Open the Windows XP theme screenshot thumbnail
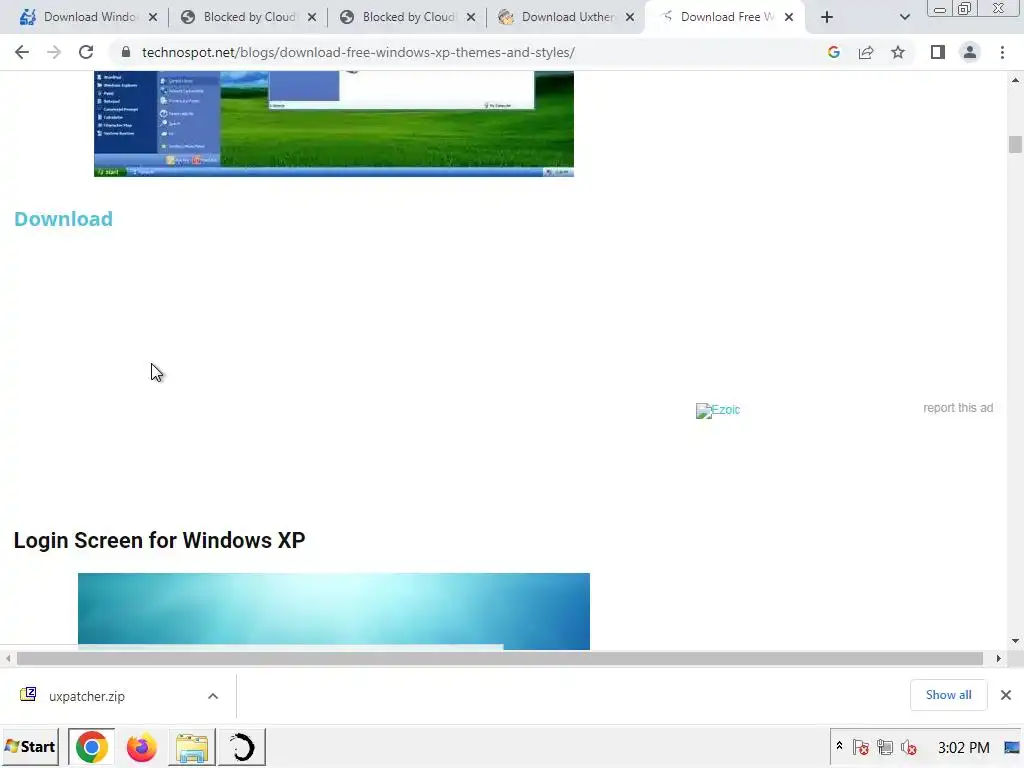This screenshot has height=768, width=1024. click(x=334, y=123)
